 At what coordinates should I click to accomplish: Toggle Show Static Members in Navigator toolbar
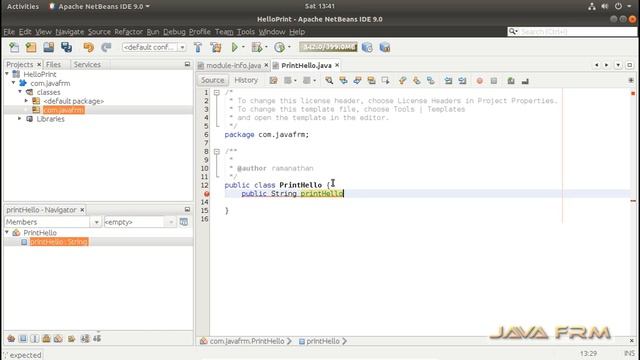[35, 338]
